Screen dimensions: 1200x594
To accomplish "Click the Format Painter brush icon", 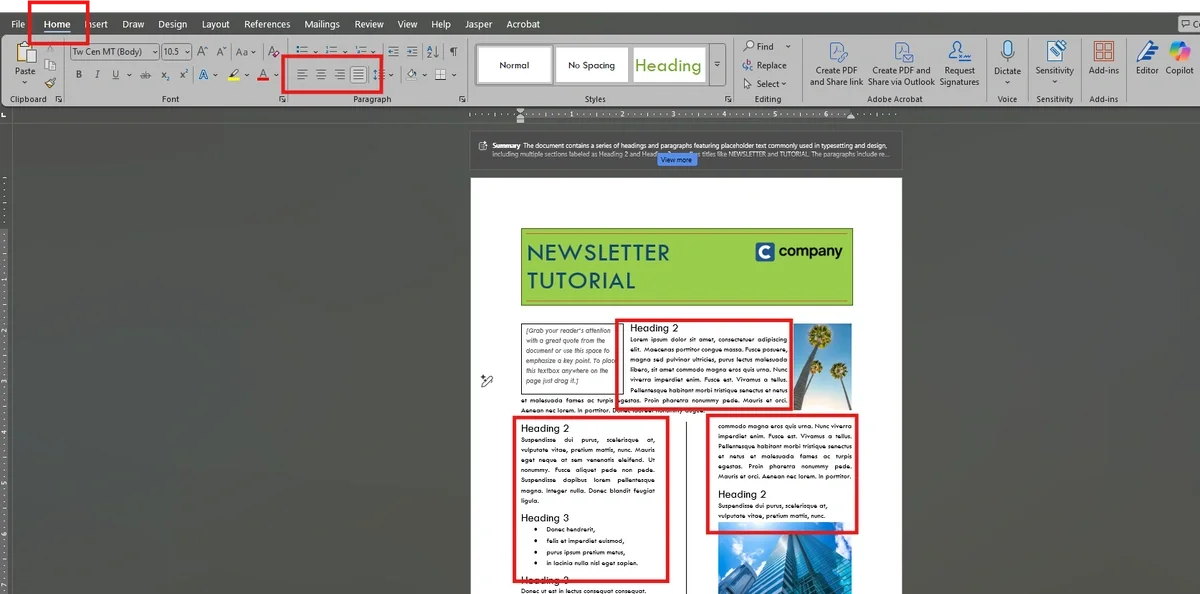I will pos(49,84).
